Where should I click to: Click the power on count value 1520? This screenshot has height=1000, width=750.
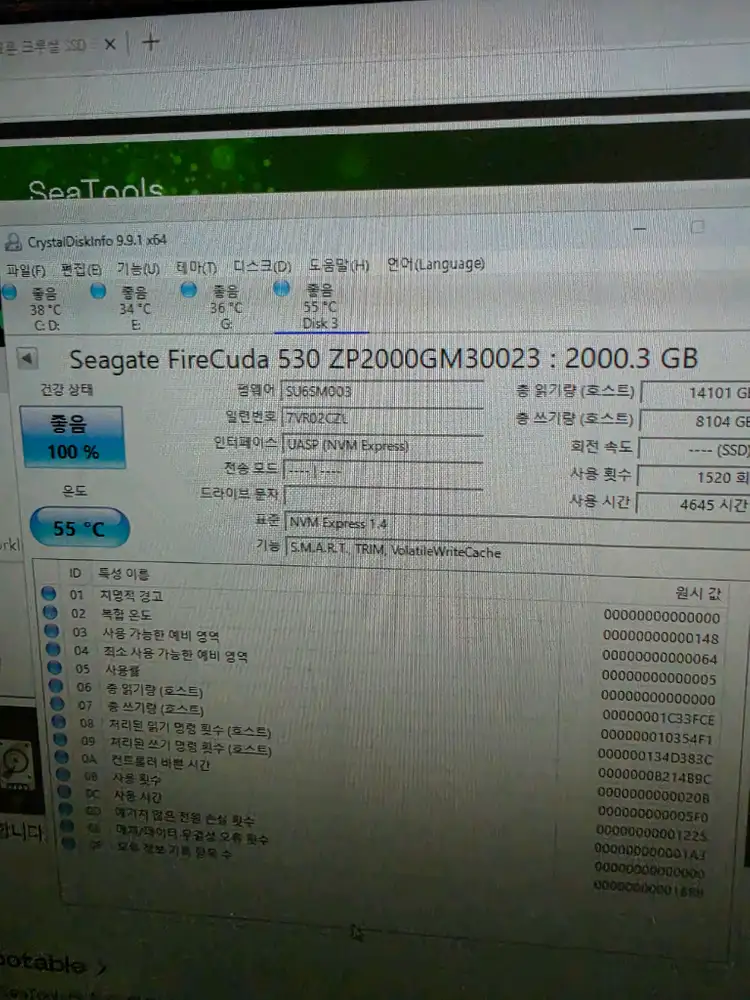[694, 477]
